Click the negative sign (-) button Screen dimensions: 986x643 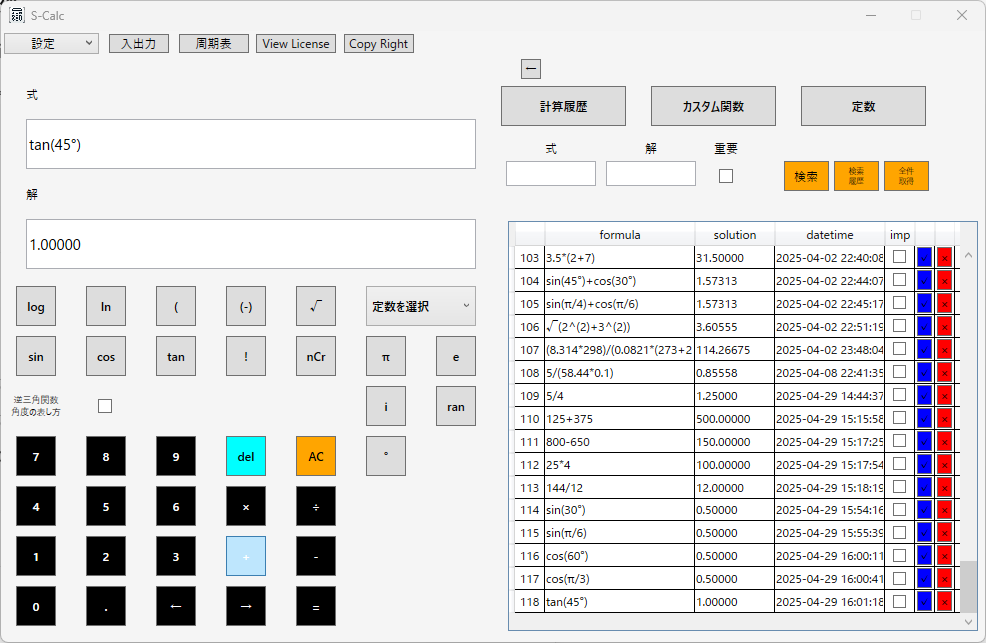click(246, 306)
